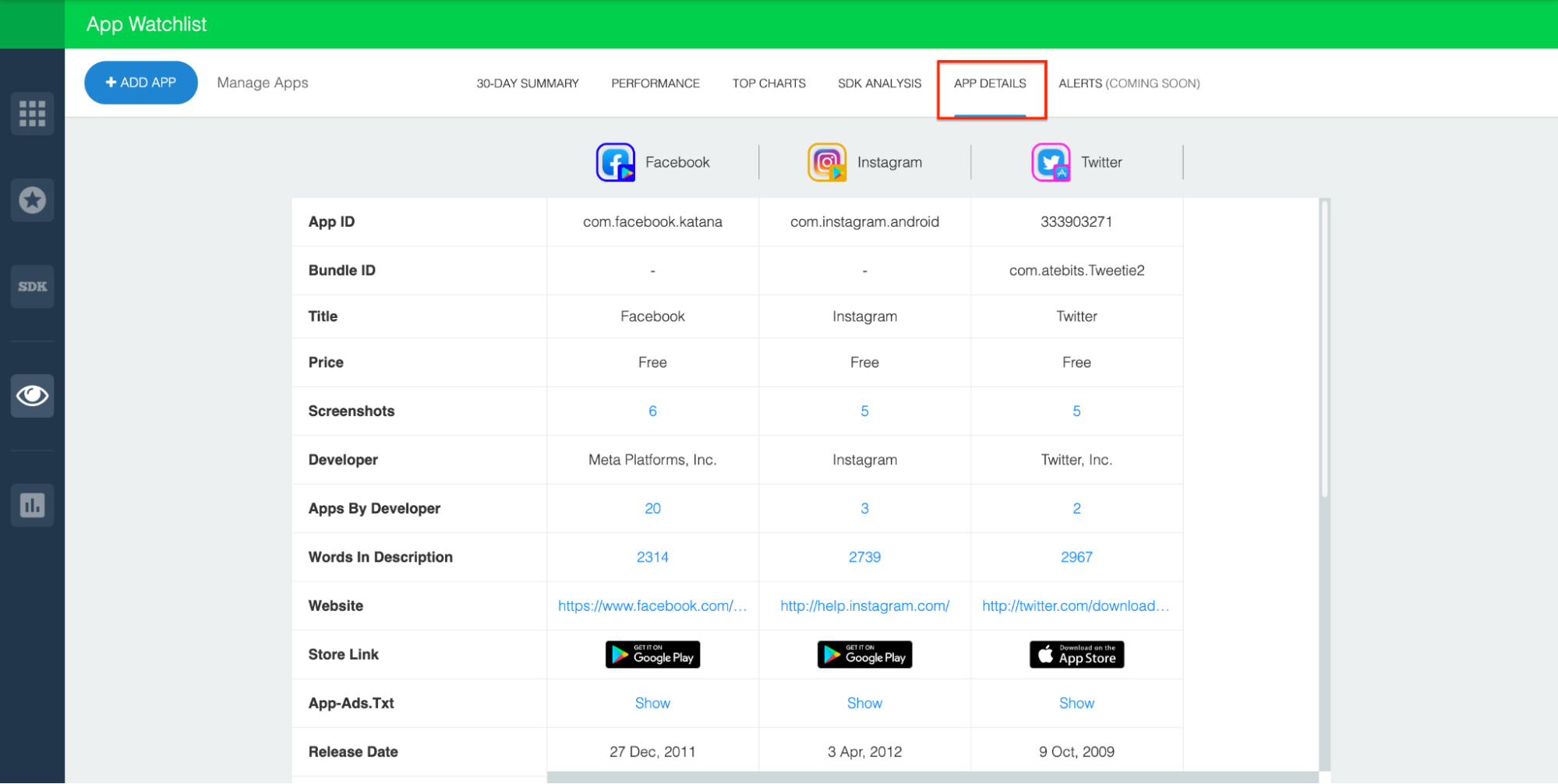View Instagram's 3 apps by developer
Screen dimensions: 1558x784
pos(864,509)
